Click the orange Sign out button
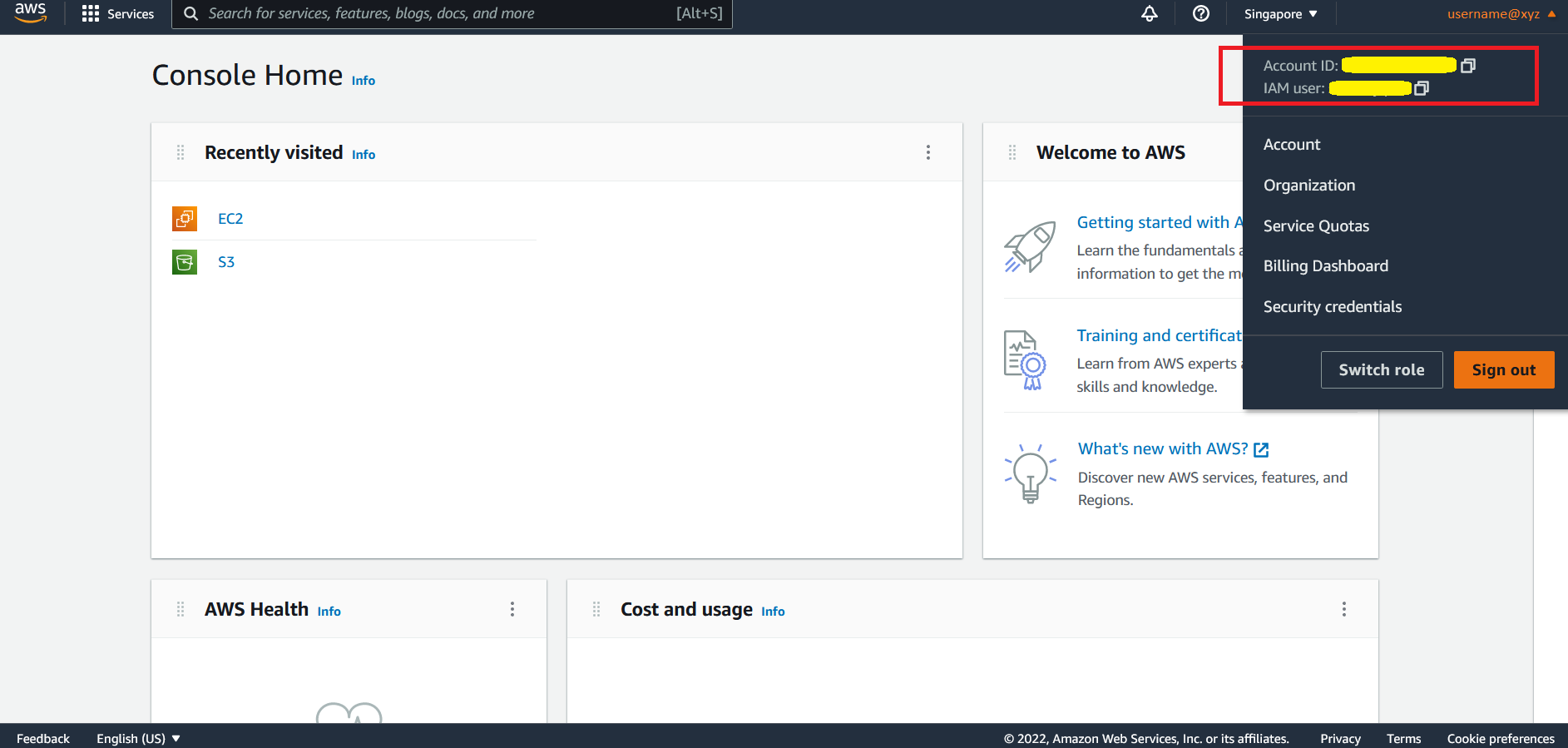Image resolution: width=1568 pixels, height=748 pixels. [x=1504, y=369]
